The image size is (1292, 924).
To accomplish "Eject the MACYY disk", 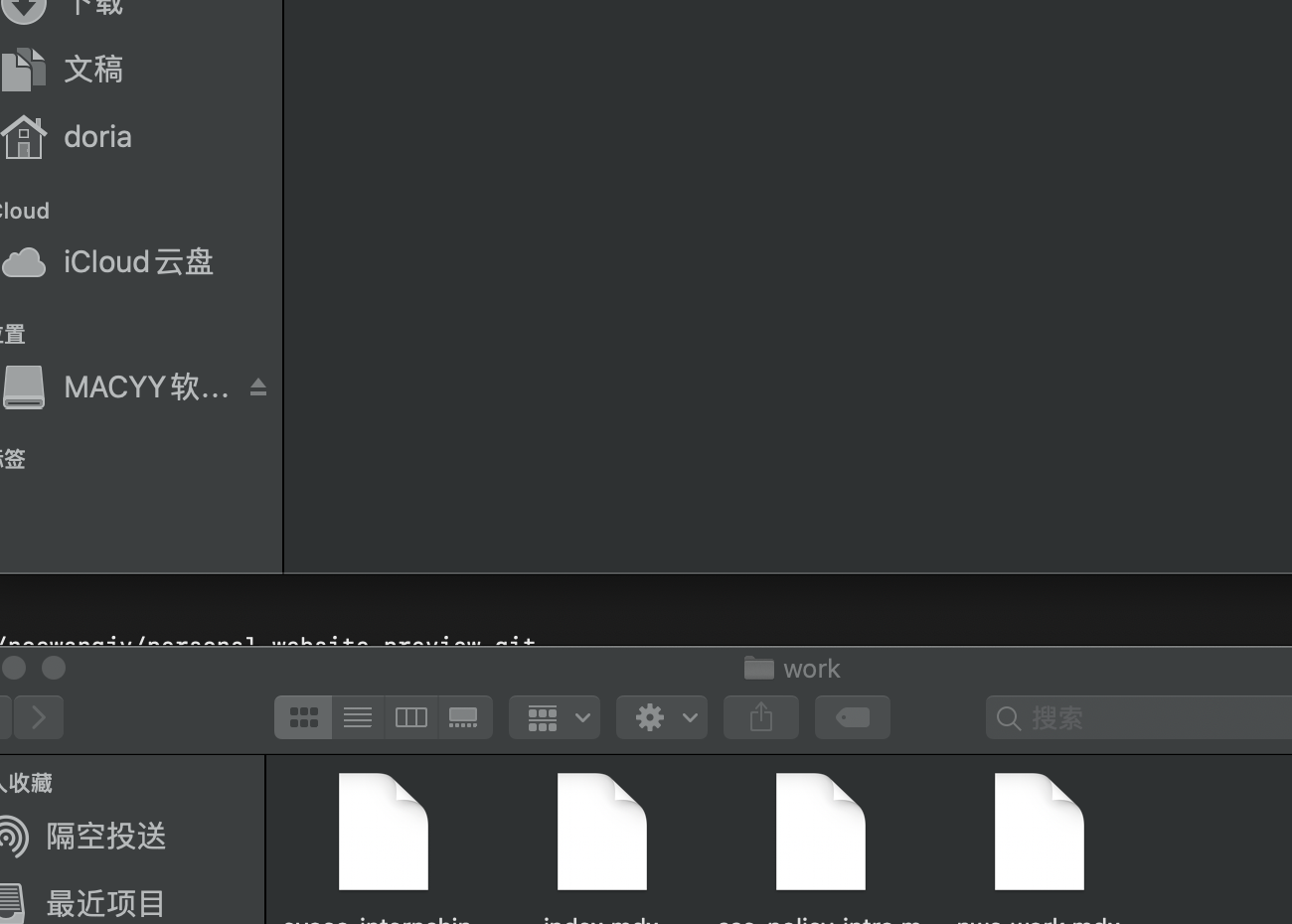I will pos(258,387).
